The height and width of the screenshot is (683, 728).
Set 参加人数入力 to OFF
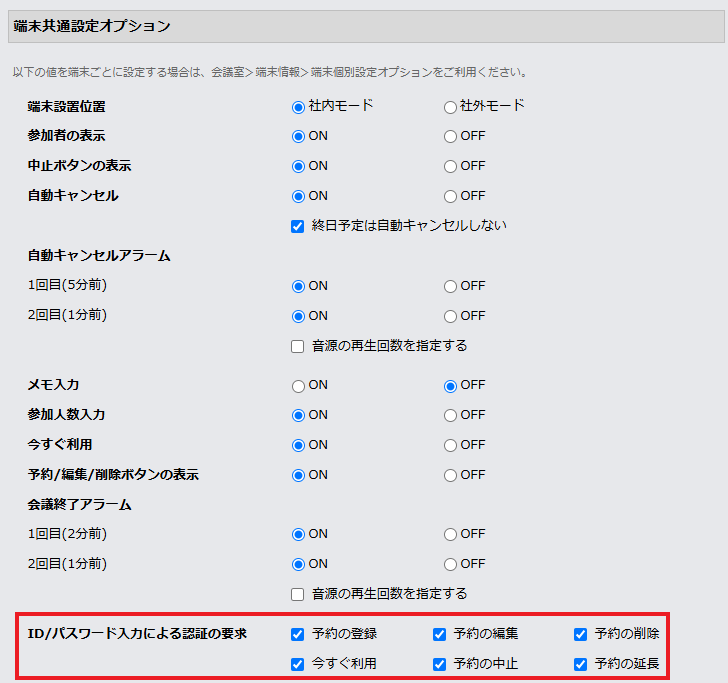450,415
